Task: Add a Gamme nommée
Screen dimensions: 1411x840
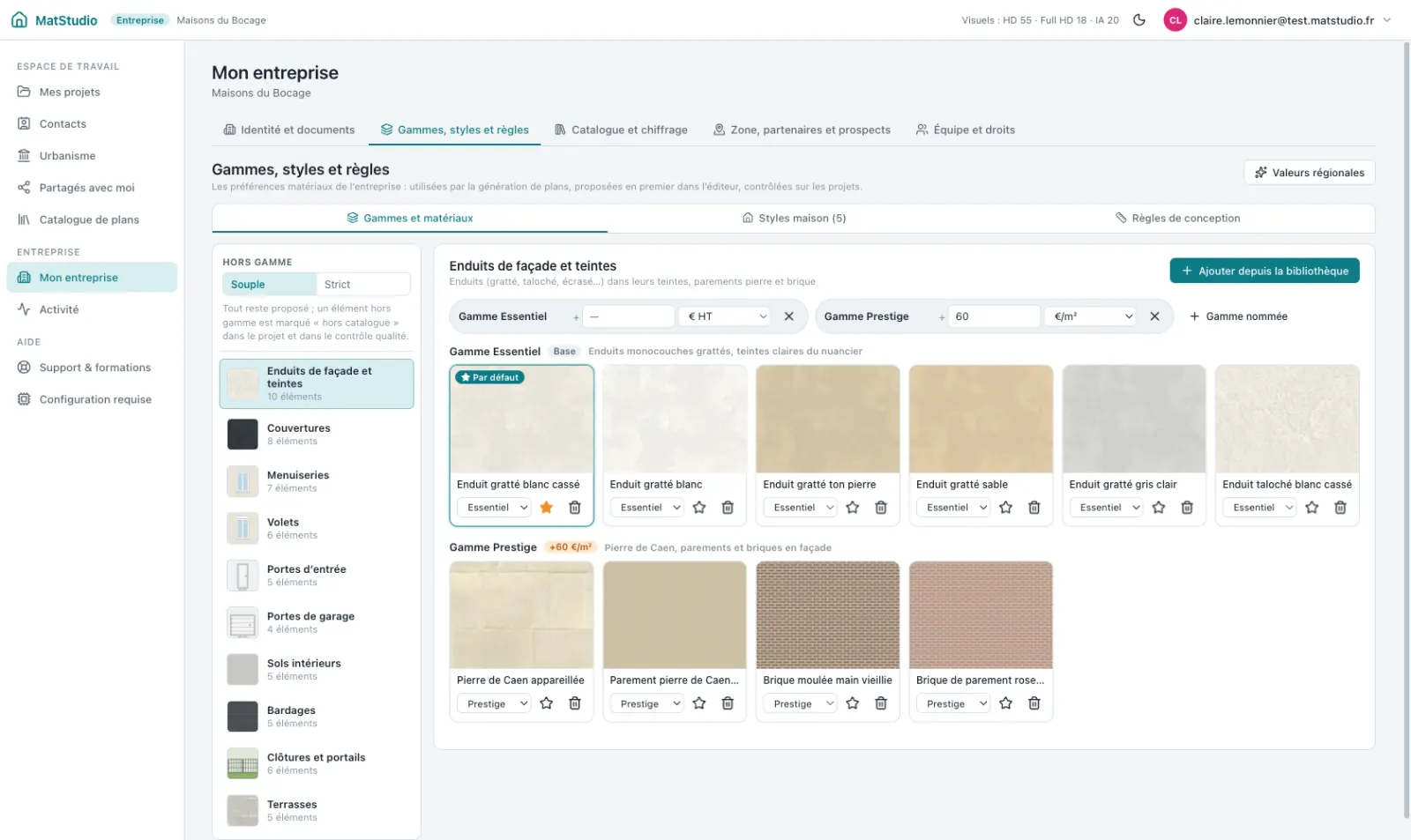Action: [x=1238, y=316]
